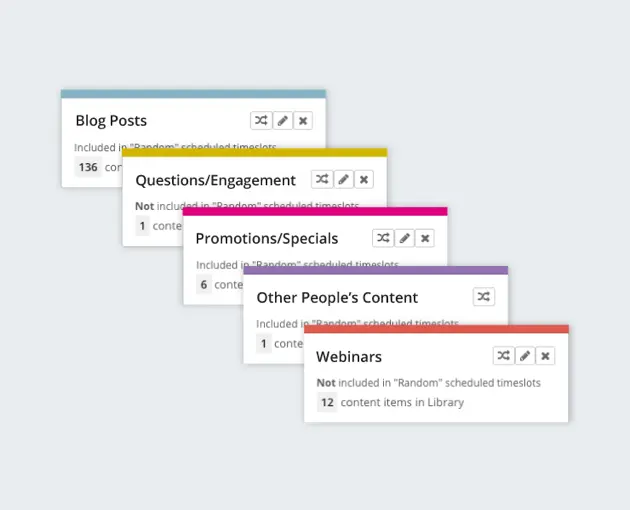
Task: Click the red Webinars color bar
Action: point(436,329)
